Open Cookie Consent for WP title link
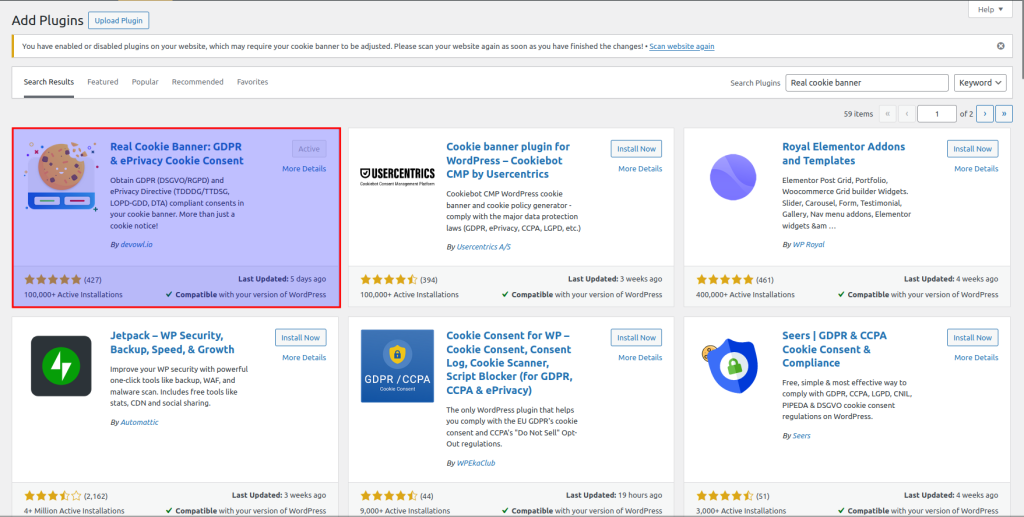1024x517 pixels. click(x=509, y=363)
